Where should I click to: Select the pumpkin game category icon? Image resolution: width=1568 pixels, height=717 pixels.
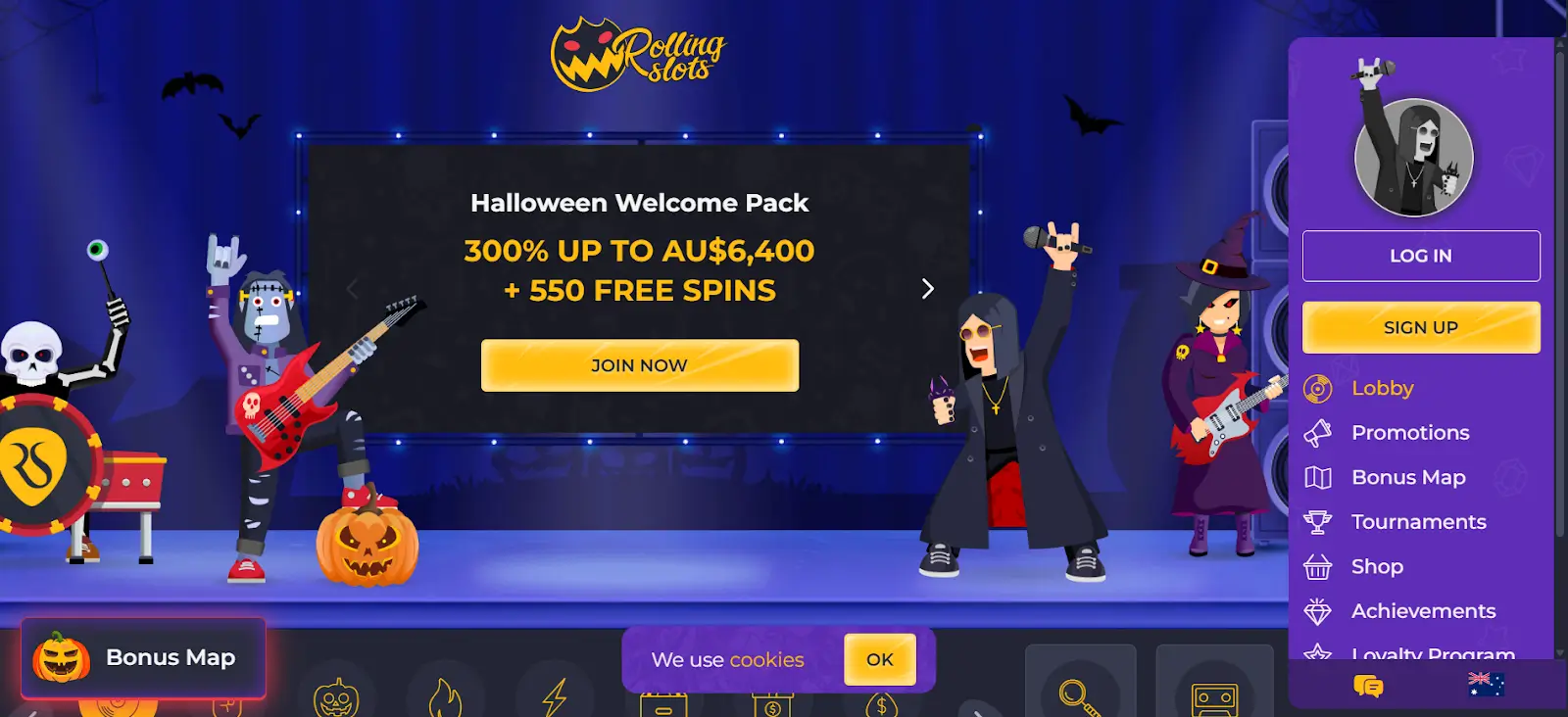[336, 697]
